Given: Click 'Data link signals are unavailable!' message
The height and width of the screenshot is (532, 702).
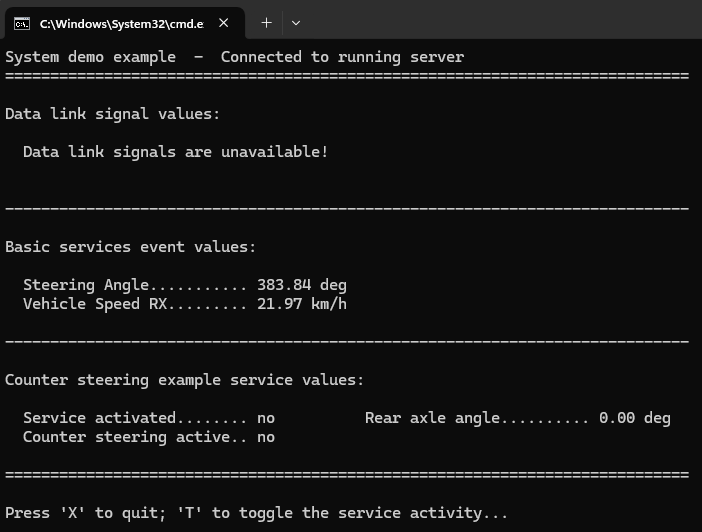Looking at the screenshot, I should (175, 152).
